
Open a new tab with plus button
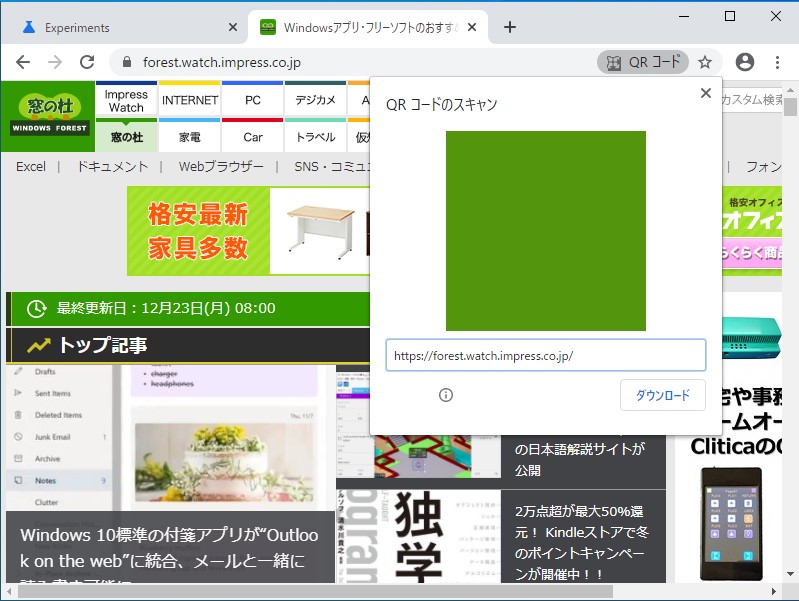510,27
